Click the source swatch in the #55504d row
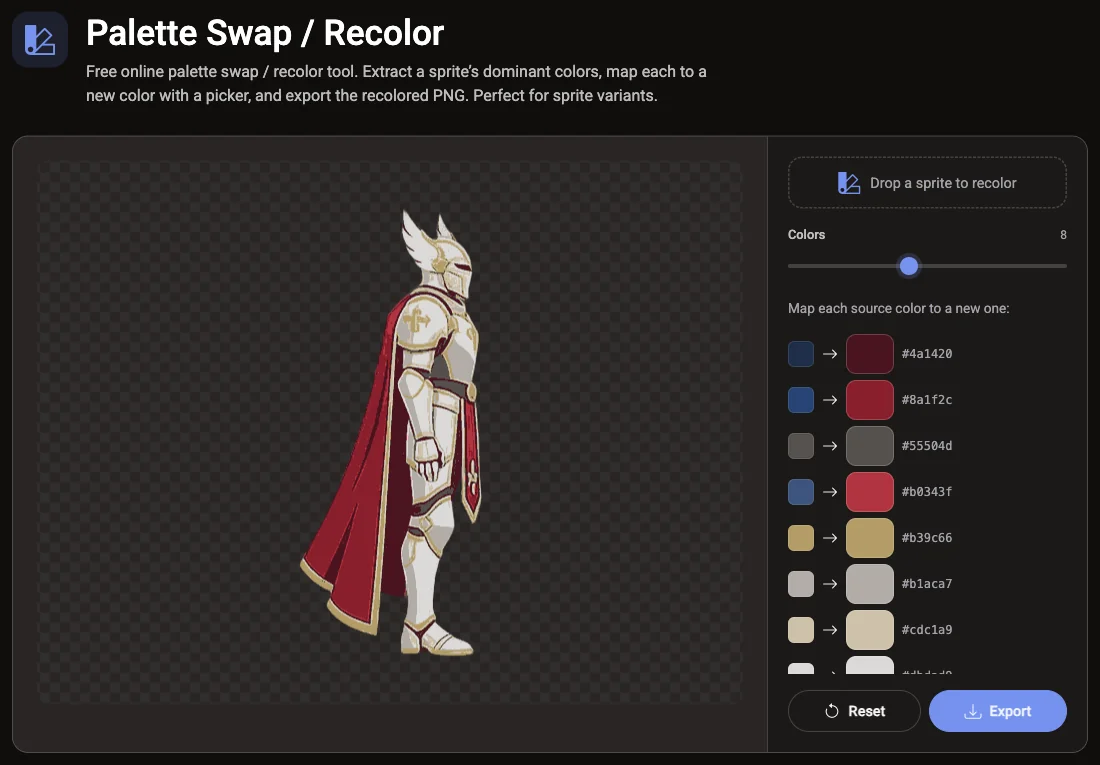 click(x=801, y=446)
